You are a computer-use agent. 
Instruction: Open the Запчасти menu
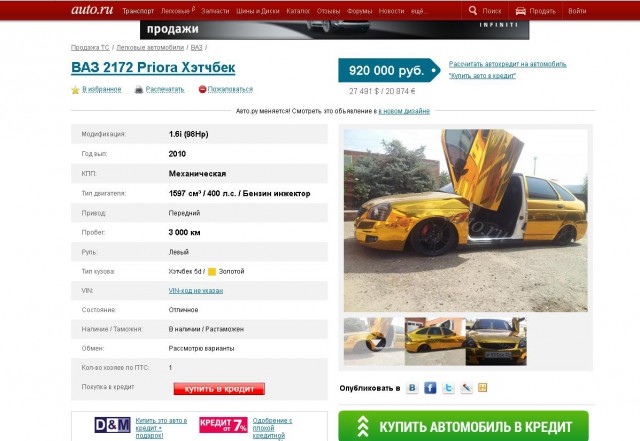pyautogui.click(x=215, y=11)
